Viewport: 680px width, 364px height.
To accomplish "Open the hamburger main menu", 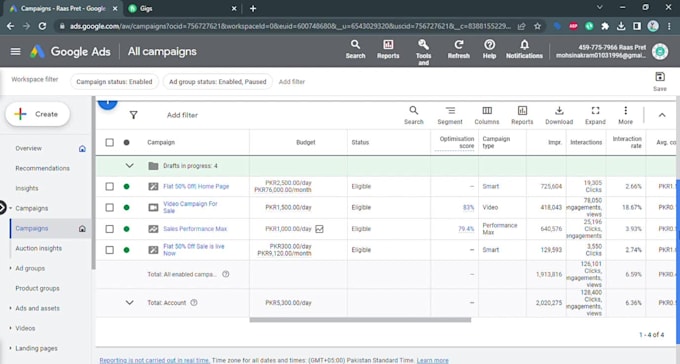I will [16, 52].
